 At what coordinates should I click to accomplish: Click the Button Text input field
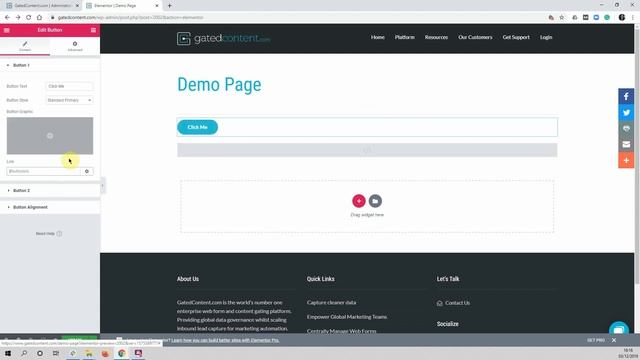(x=69, y=86)
